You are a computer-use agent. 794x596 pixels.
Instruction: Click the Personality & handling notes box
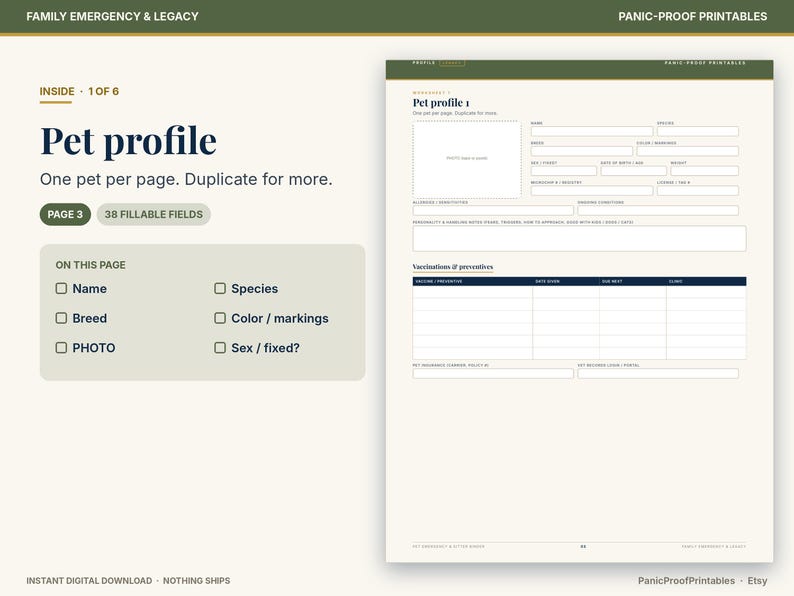point(579,239)
